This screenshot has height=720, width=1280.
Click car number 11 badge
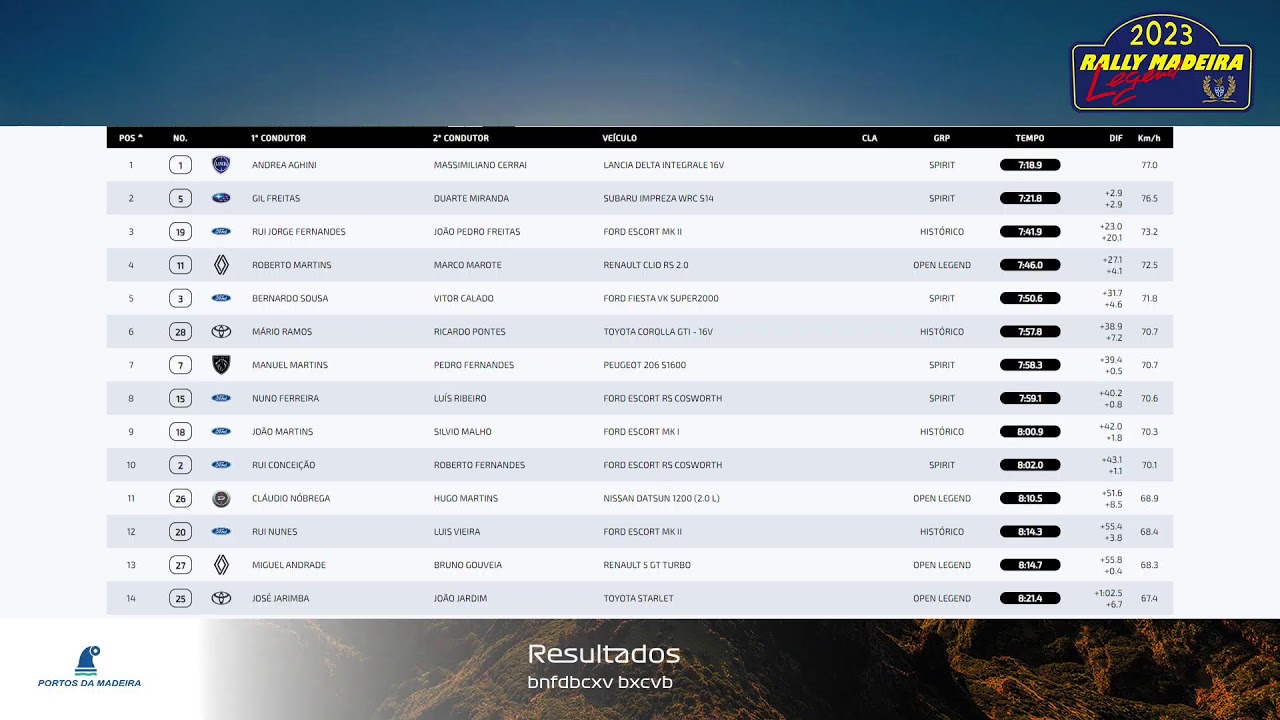pos(180,265)
